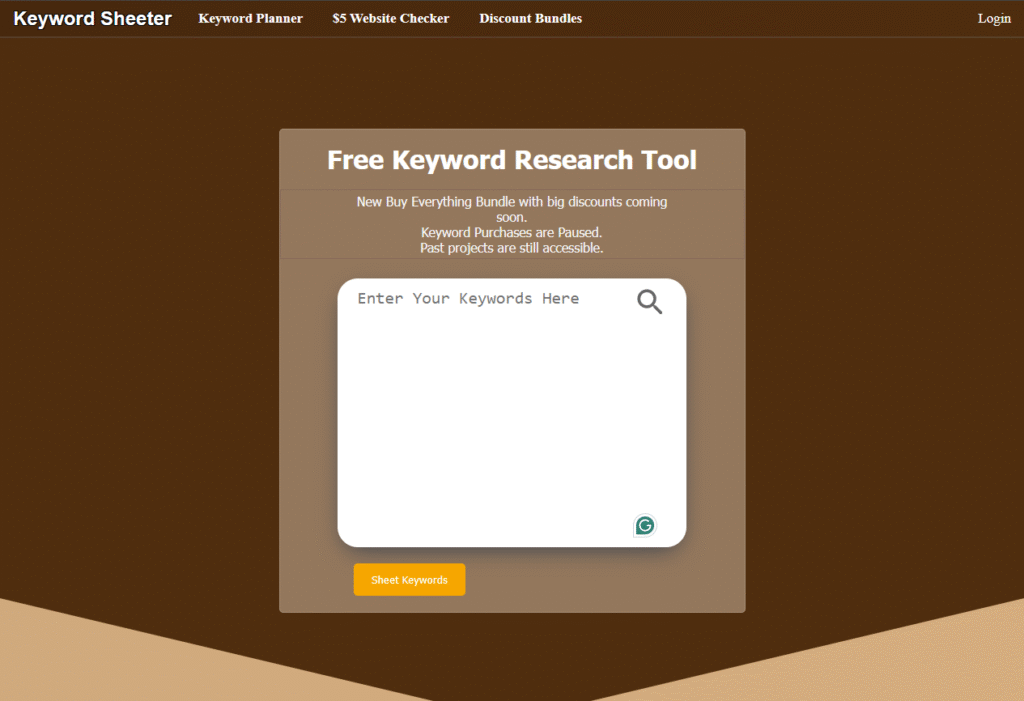The width and height of the screenshot is (1024, 701).
Task: Open the Discount Bundles menu item
Action: coord(530,19)
